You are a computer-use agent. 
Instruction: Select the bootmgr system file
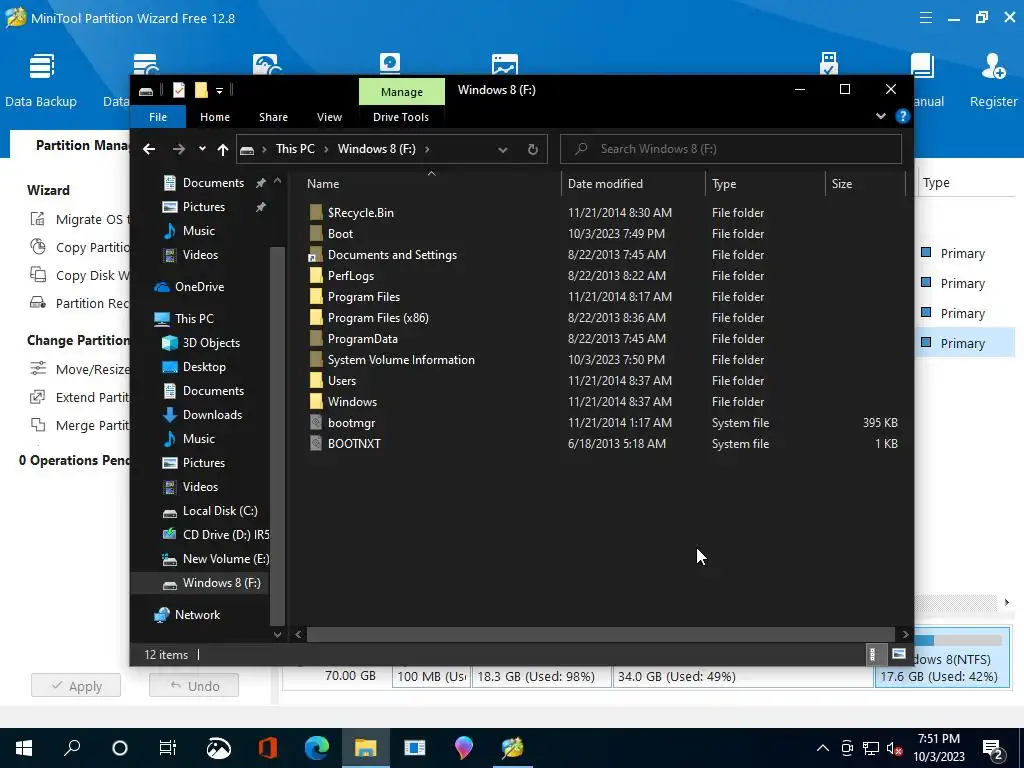(351, 423)
